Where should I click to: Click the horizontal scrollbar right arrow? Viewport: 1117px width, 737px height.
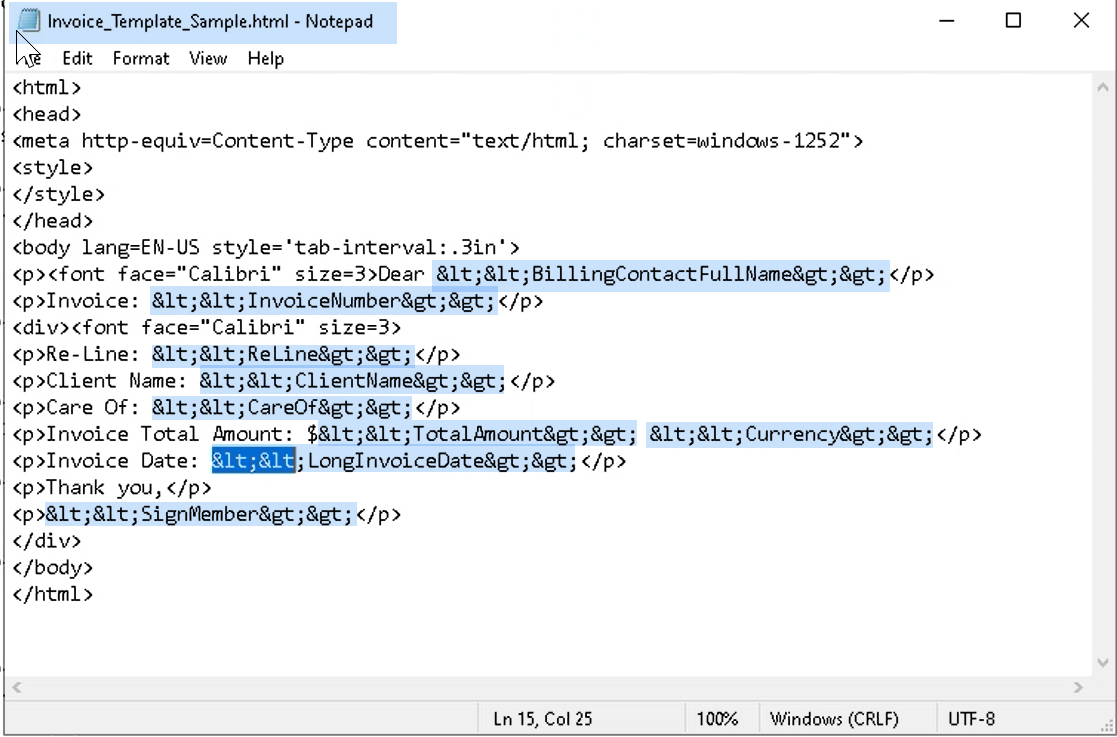click(x=1078, y=687)
